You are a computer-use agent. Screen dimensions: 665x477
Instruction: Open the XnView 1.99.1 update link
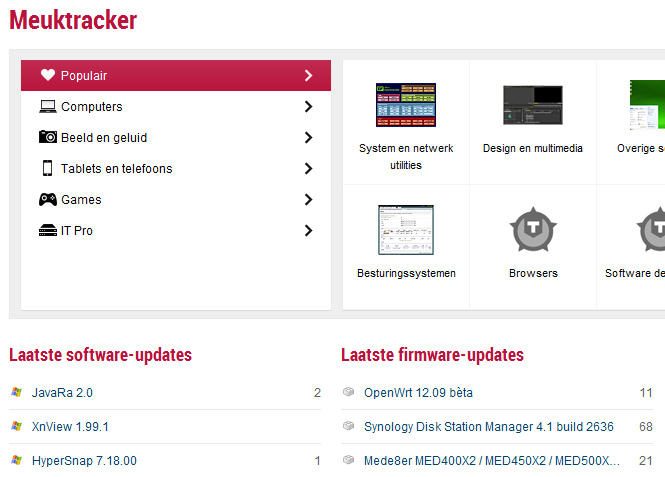[70, 427]
